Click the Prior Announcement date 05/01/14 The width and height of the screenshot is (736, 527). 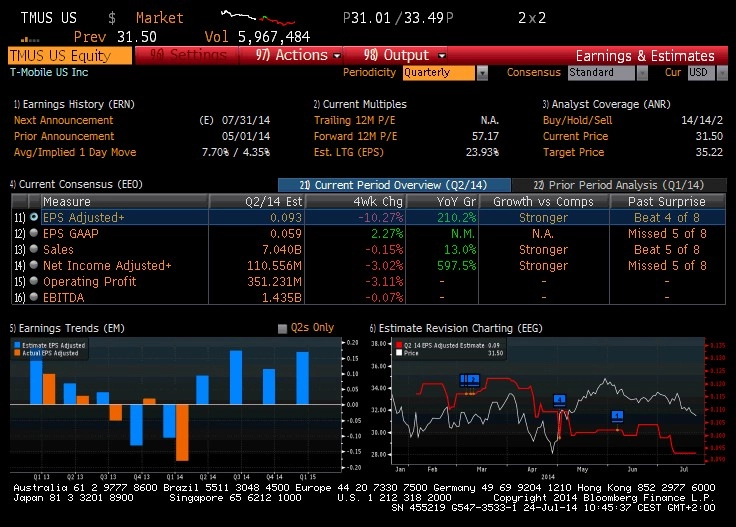click(246, 136)
